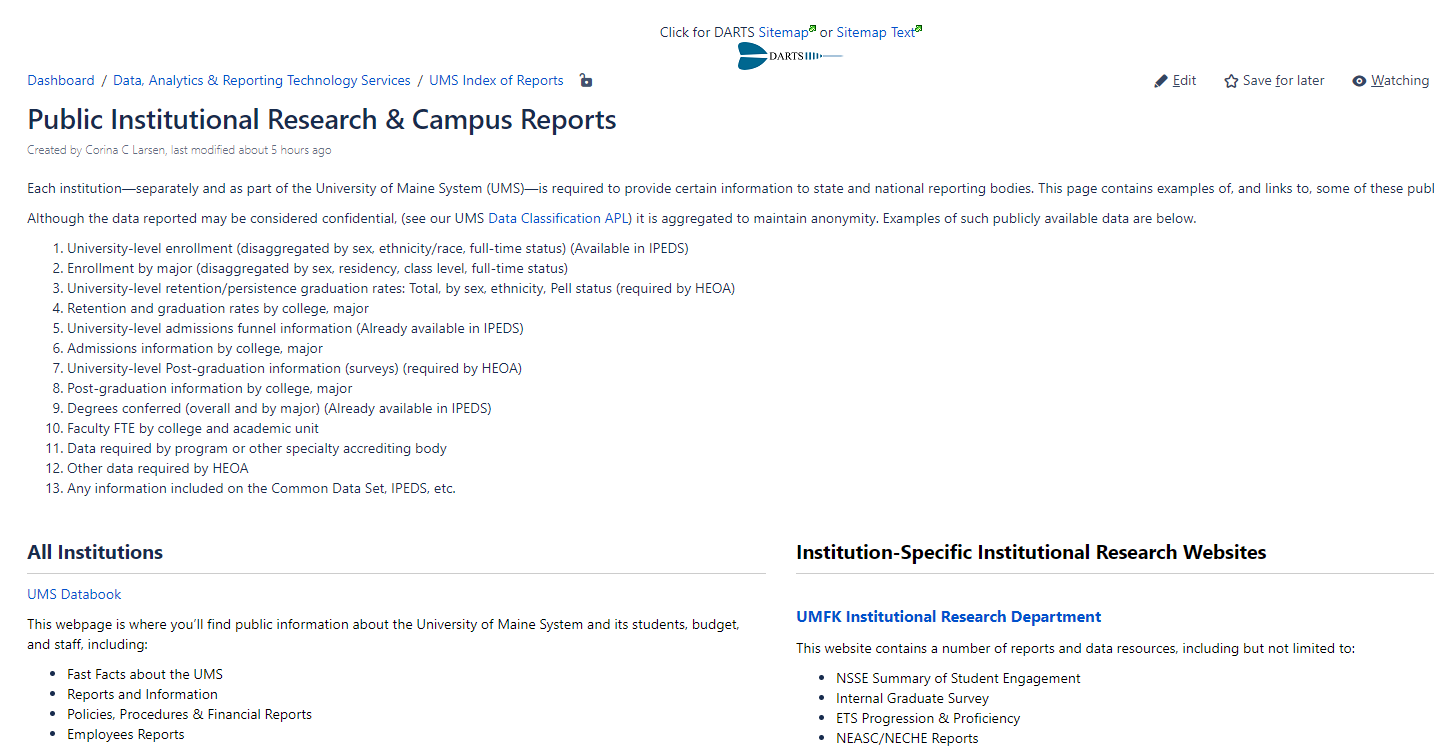Click the 'All Institutions' heading

[x=95, y=552]
